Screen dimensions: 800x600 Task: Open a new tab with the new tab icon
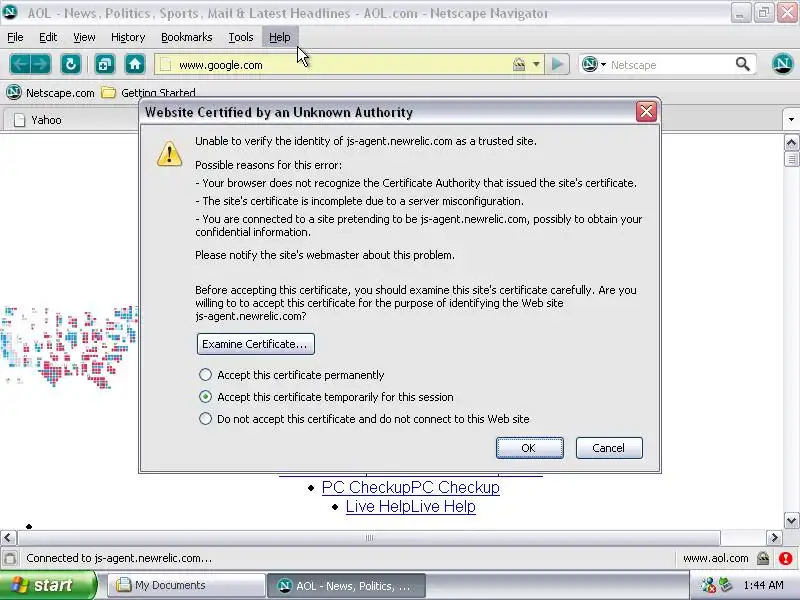pos(105,64)
